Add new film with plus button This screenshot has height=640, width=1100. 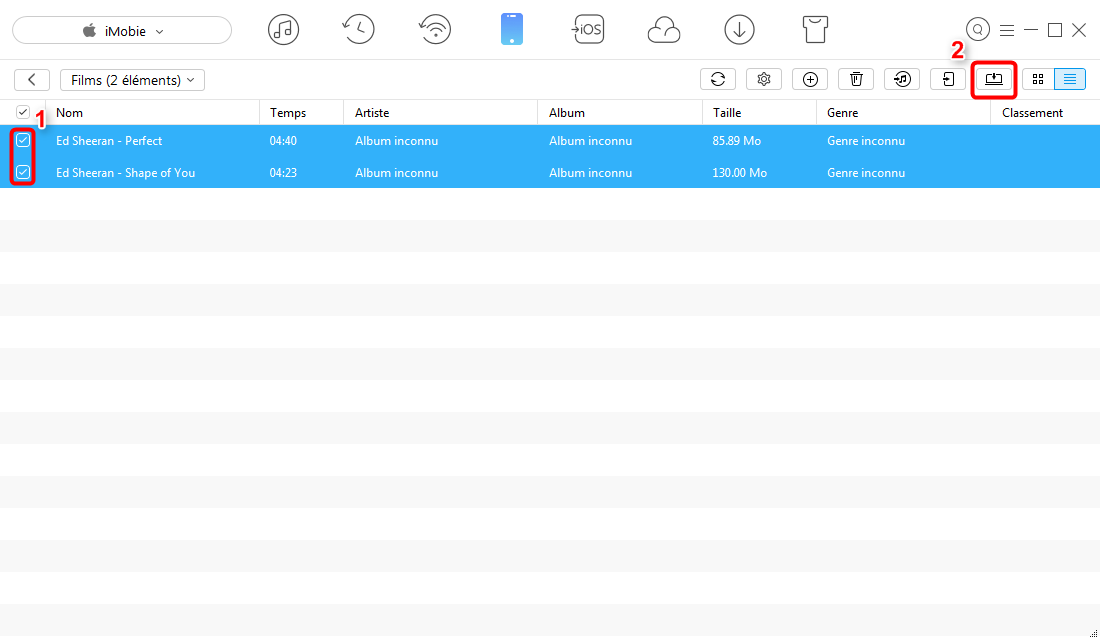pos(810,79)
